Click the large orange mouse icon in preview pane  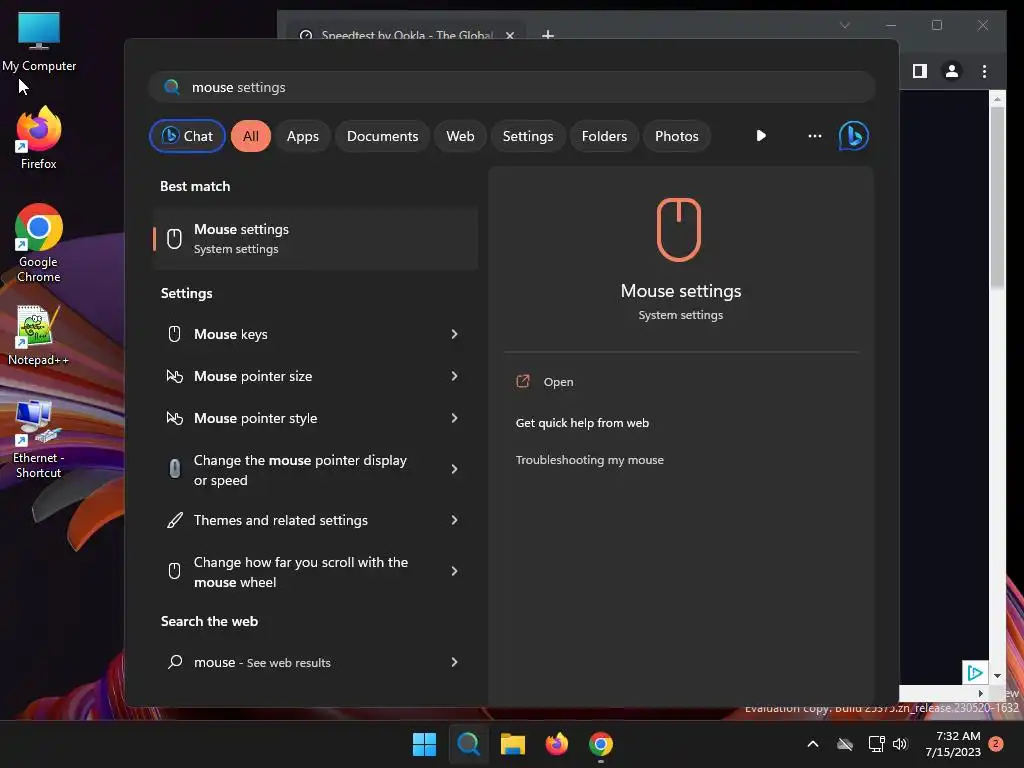pos(679,229)
